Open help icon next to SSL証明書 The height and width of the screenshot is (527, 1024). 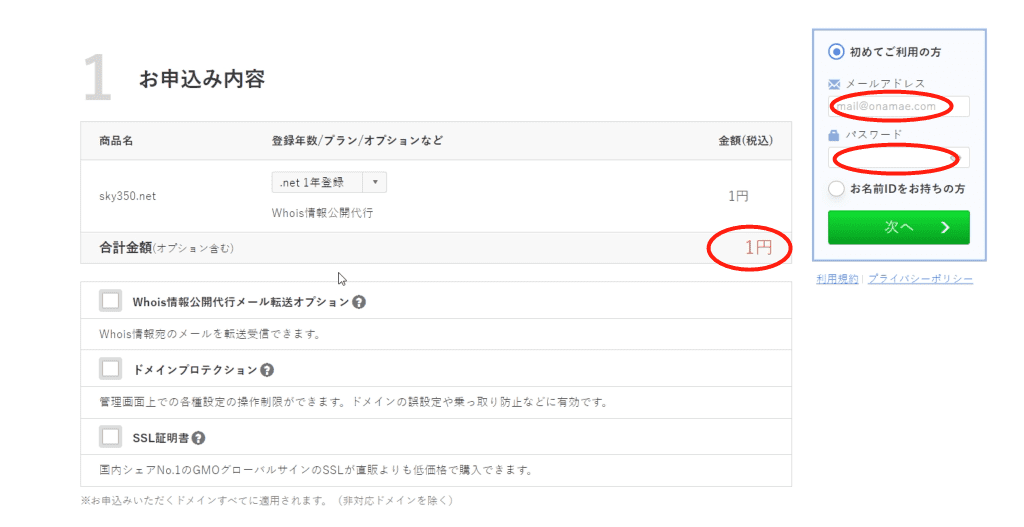pos(199,438)
